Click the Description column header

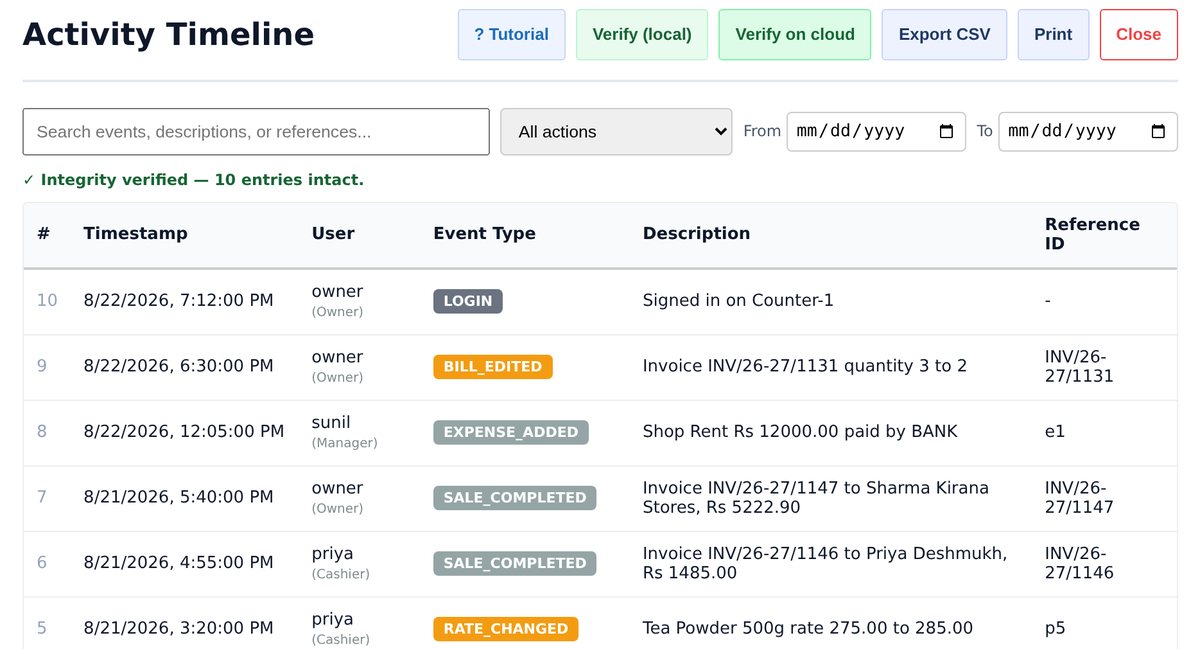click(696, 233)
